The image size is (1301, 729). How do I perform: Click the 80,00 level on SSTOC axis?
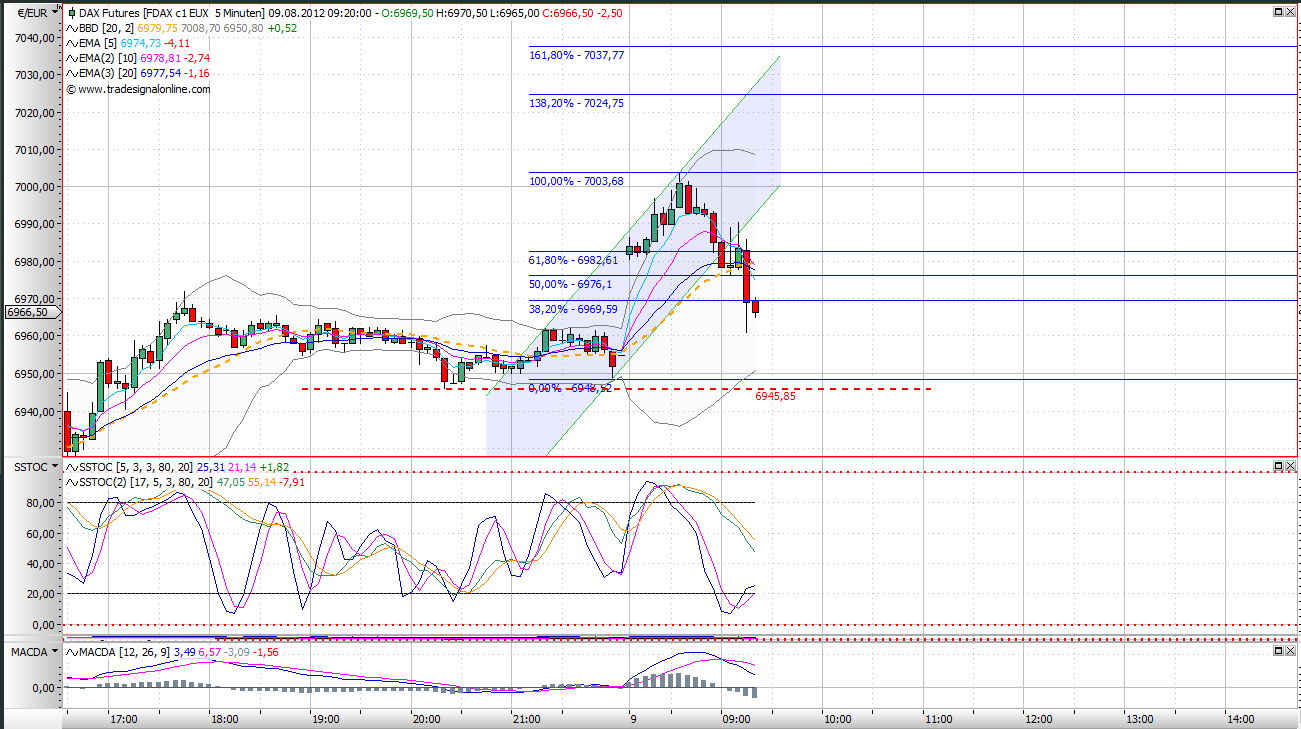click(38, 503)
